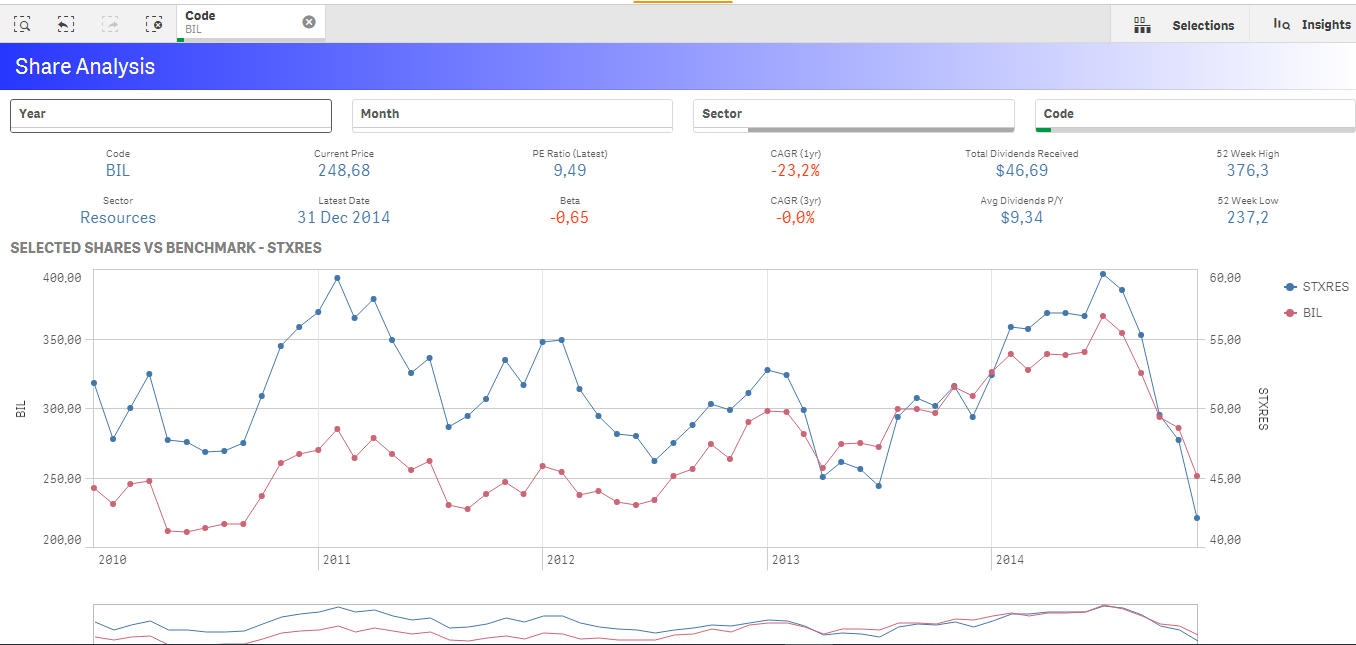The width and height of the screenshot is (1356, 645).
Task: Step back one selection
Action: click(66, 23)
